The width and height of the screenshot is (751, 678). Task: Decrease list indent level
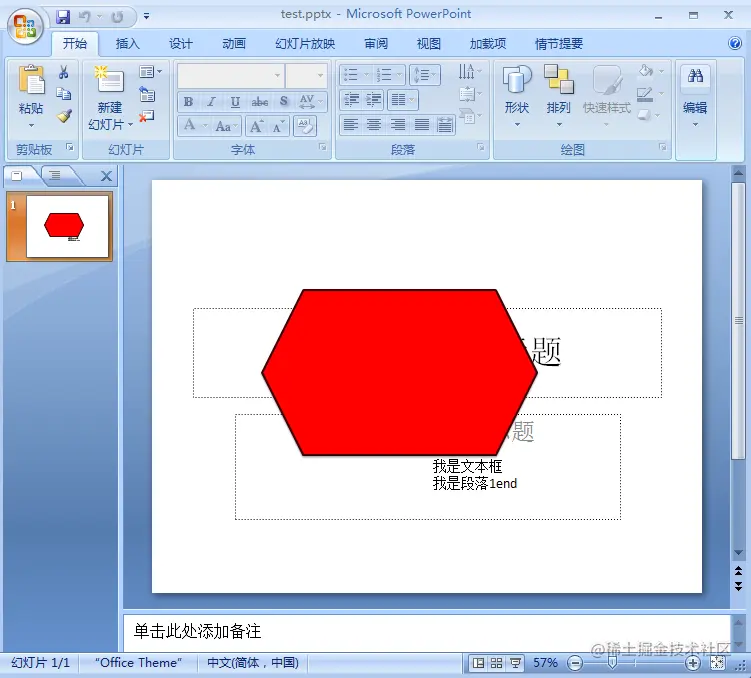click(x=352, y=100)
